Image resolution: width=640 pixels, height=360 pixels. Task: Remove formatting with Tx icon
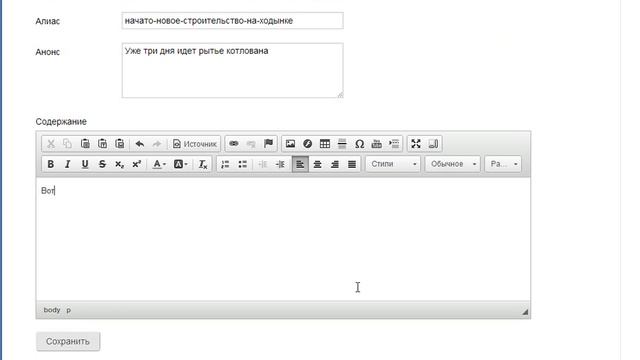[203, 164]
